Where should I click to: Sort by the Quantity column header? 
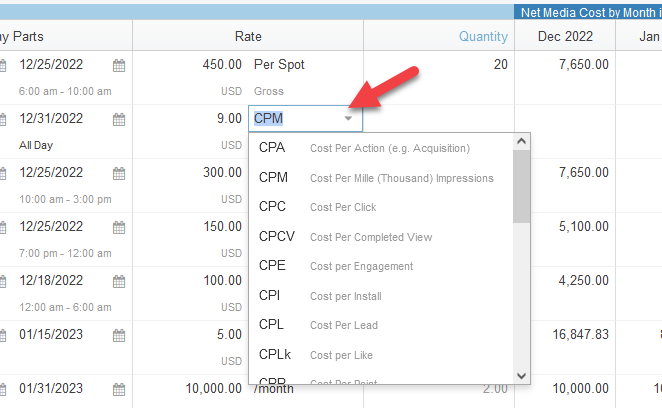[483, 36]
